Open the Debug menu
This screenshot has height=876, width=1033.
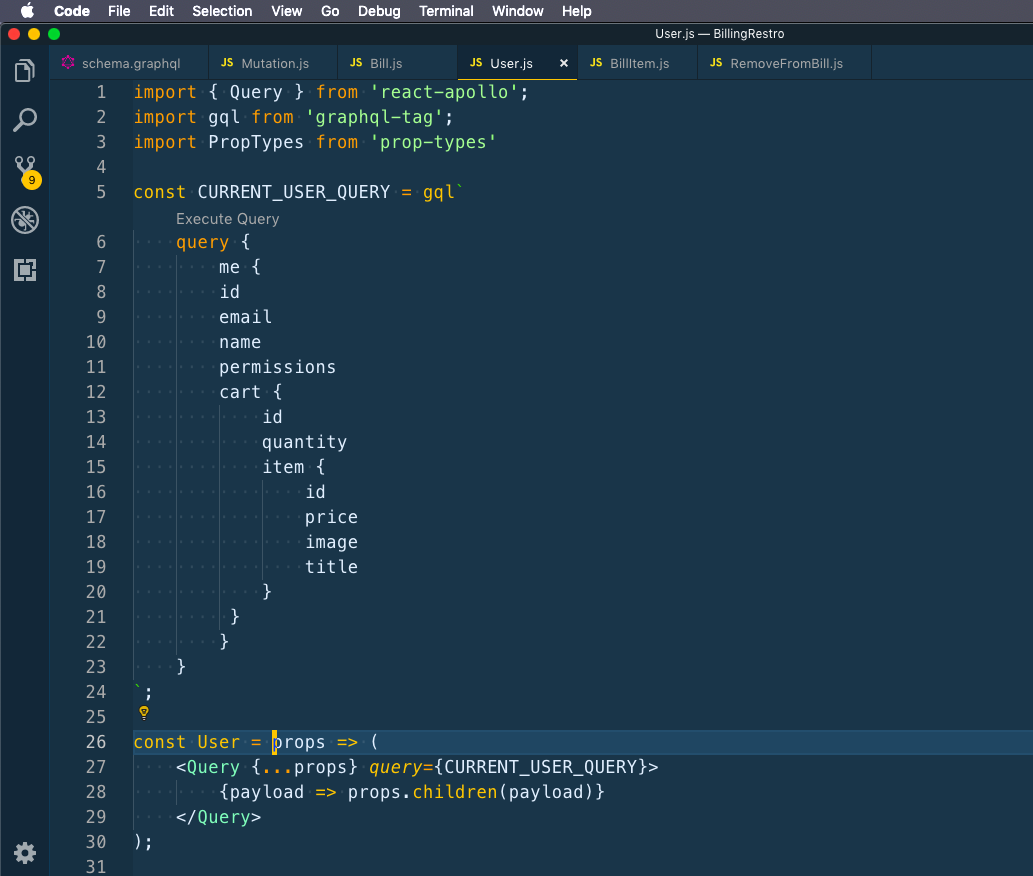[379, 11]
